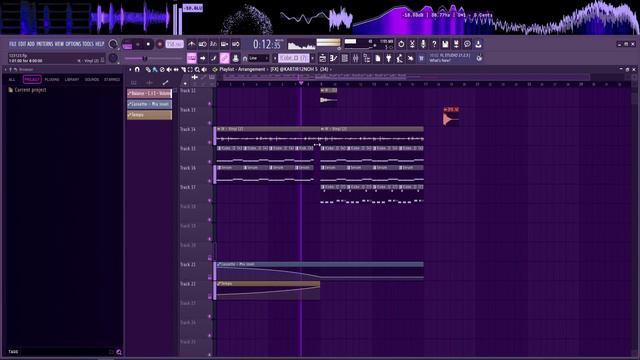Click the Track 22 header
640x360 pixels.
195,289
